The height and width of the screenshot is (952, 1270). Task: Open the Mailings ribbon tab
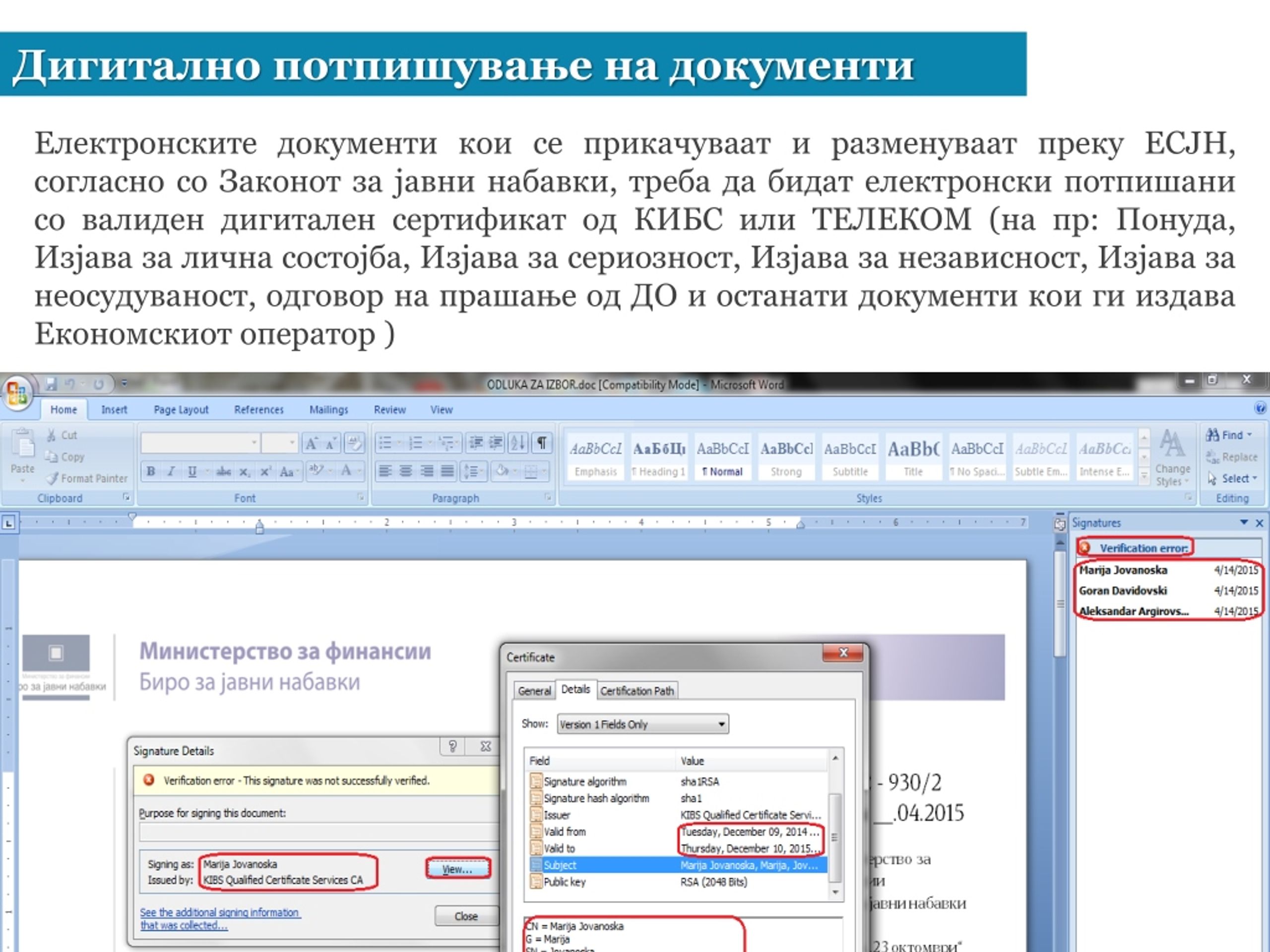329,410
